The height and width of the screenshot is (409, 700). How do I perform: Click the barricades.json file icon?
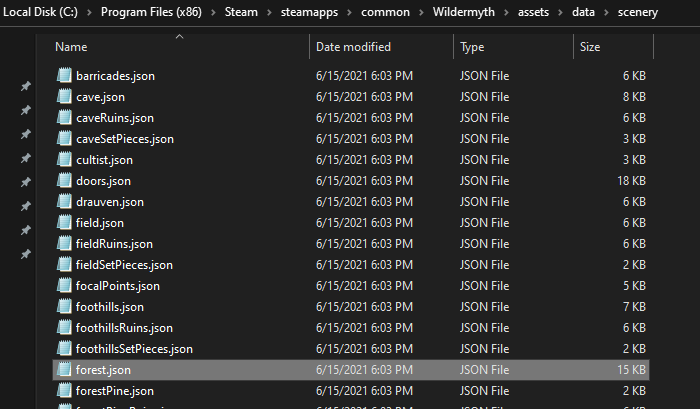click(x=65, y=76)
